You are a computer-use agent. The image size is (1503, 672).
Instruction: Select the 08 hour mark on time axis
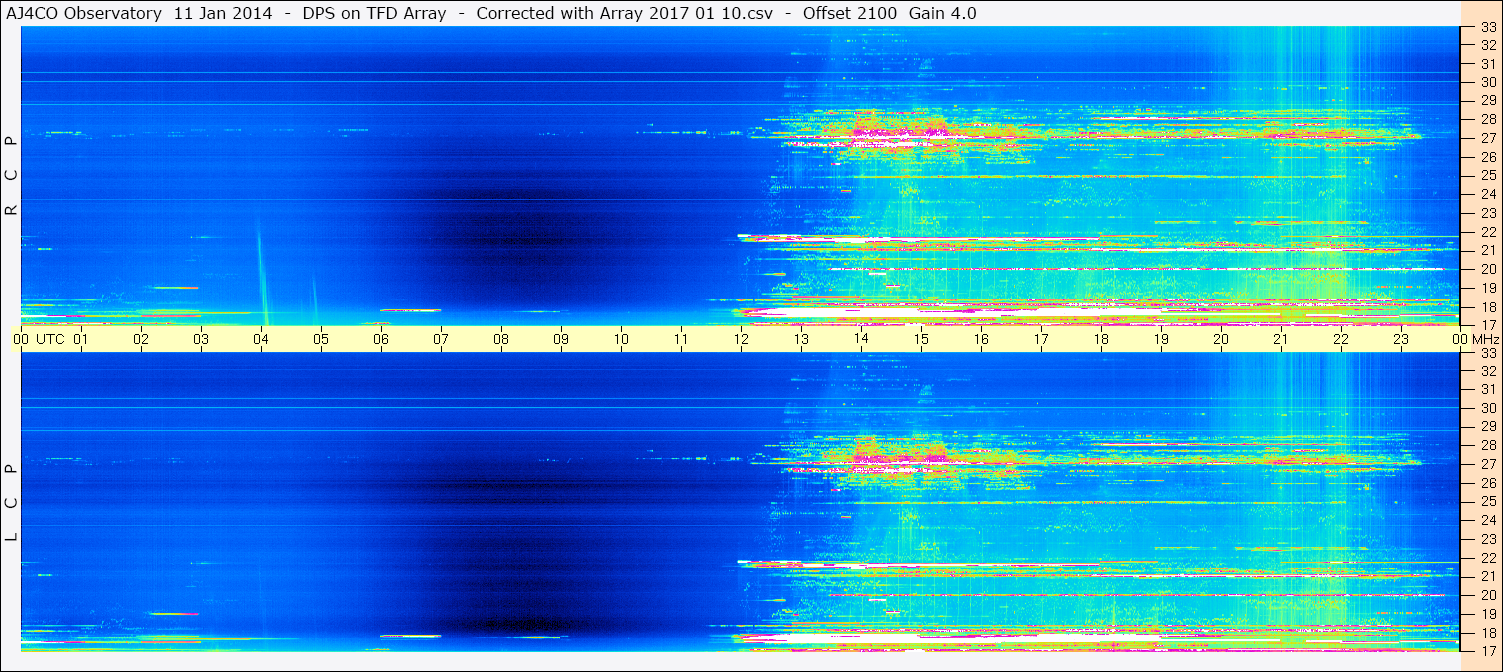tap(501, 339)
